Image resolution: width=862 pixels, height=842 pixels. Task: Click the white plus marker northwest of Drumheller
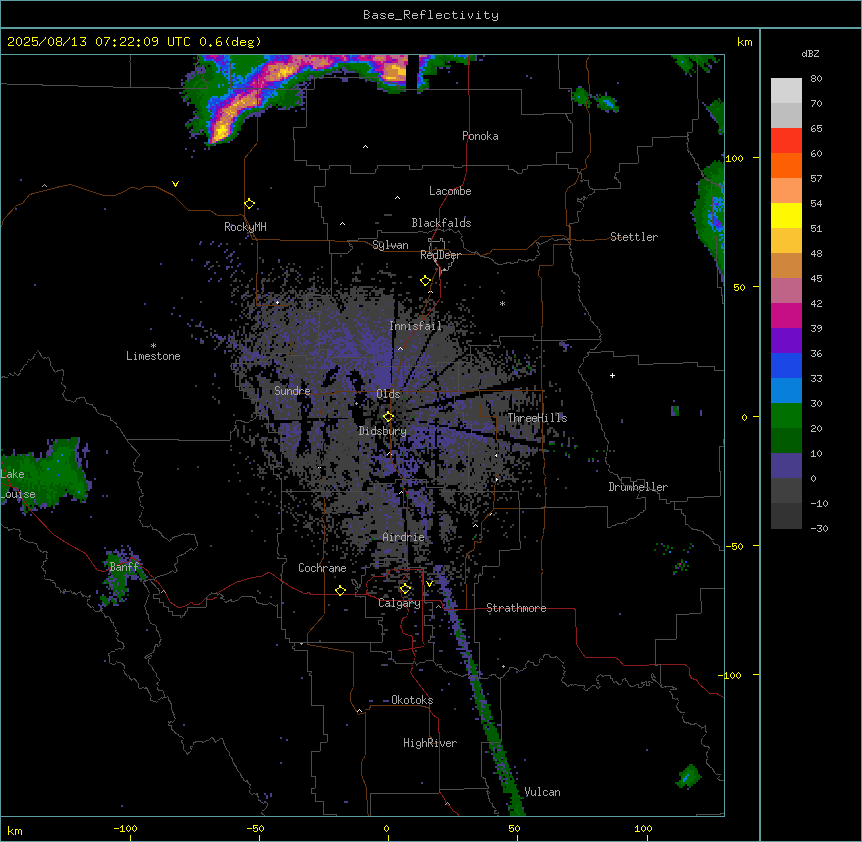[612, 375]
